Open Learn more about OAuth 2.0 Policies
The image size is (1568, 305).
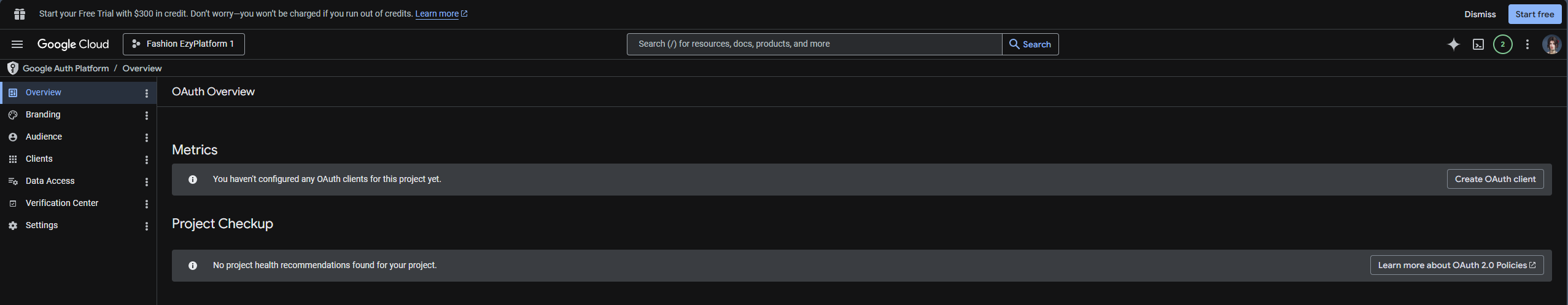point(1456,265)
